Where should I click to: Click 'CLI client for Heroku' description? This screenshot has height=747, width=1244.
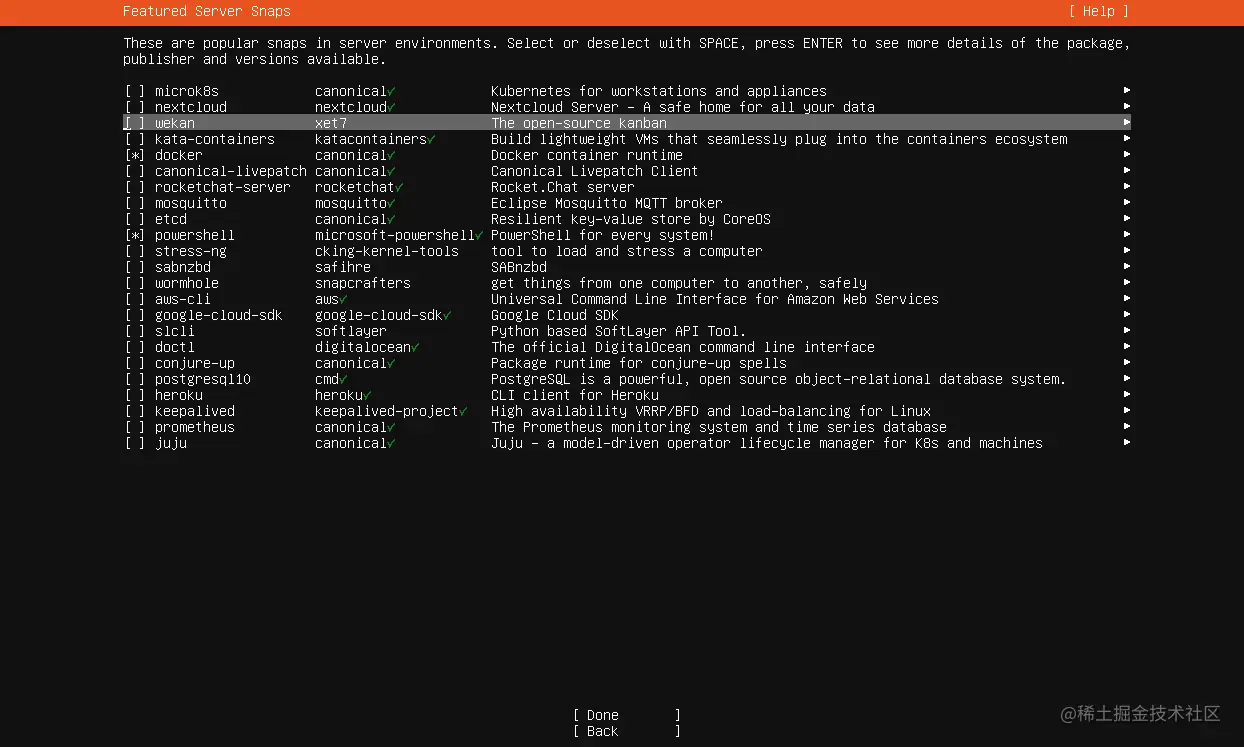[x=575, y=395]
